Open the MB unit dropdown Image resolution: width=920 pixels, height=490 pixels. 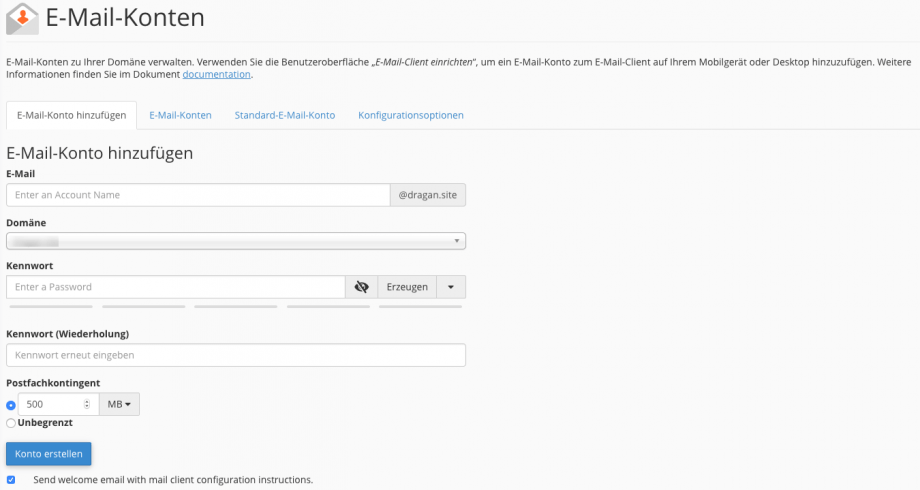[x=119, y=404]
